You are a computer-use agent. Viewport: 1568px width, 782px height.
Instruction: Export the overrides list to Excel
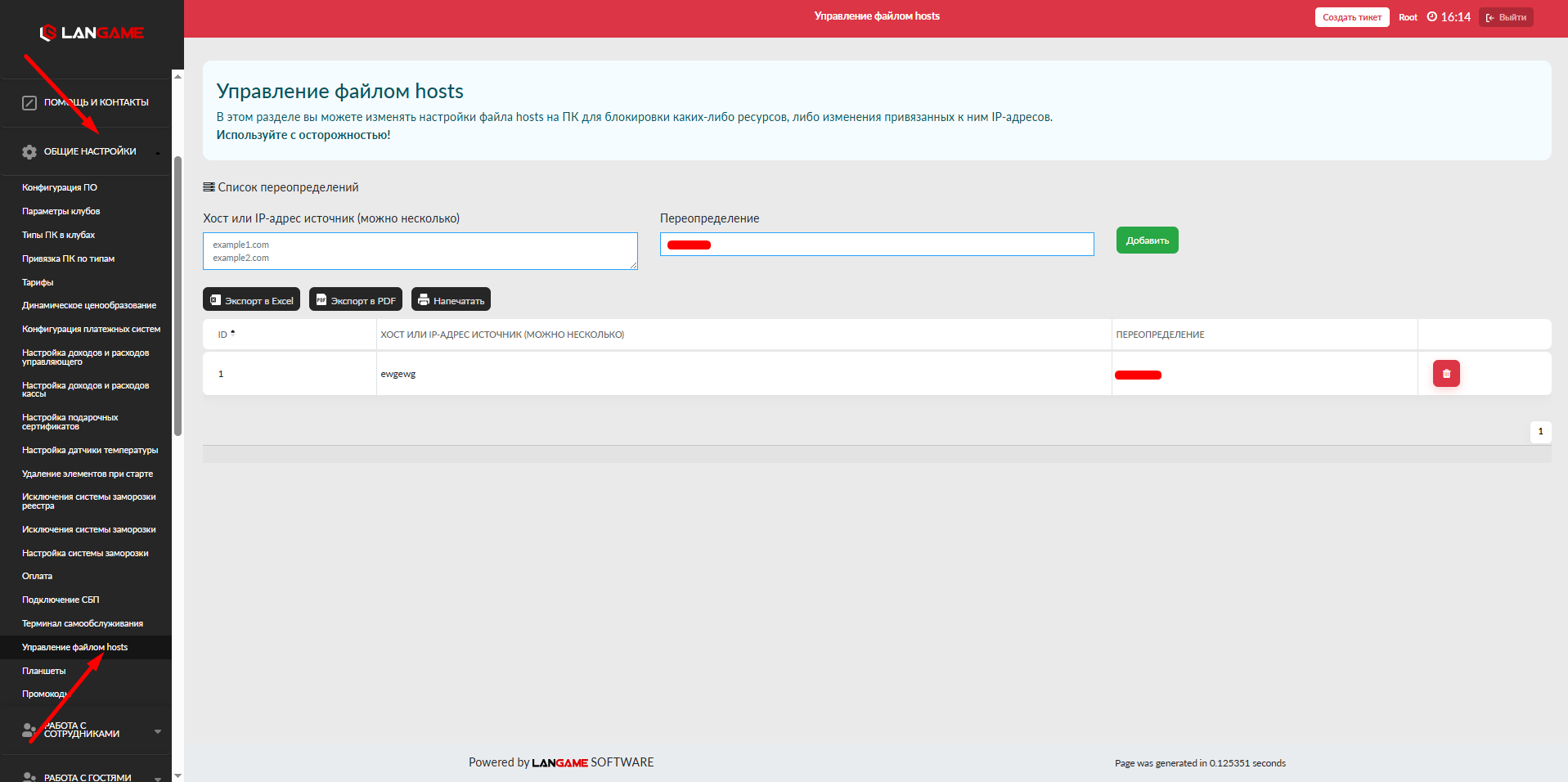pos(251,299)
